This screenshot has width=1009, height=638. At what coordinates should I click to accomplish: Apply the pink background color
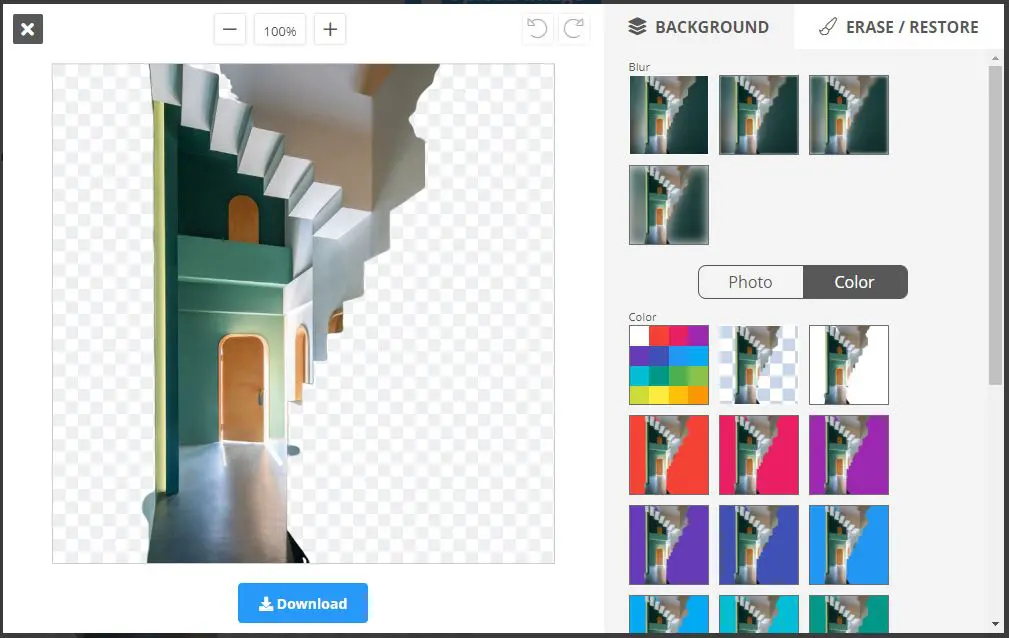click(759, 455)
